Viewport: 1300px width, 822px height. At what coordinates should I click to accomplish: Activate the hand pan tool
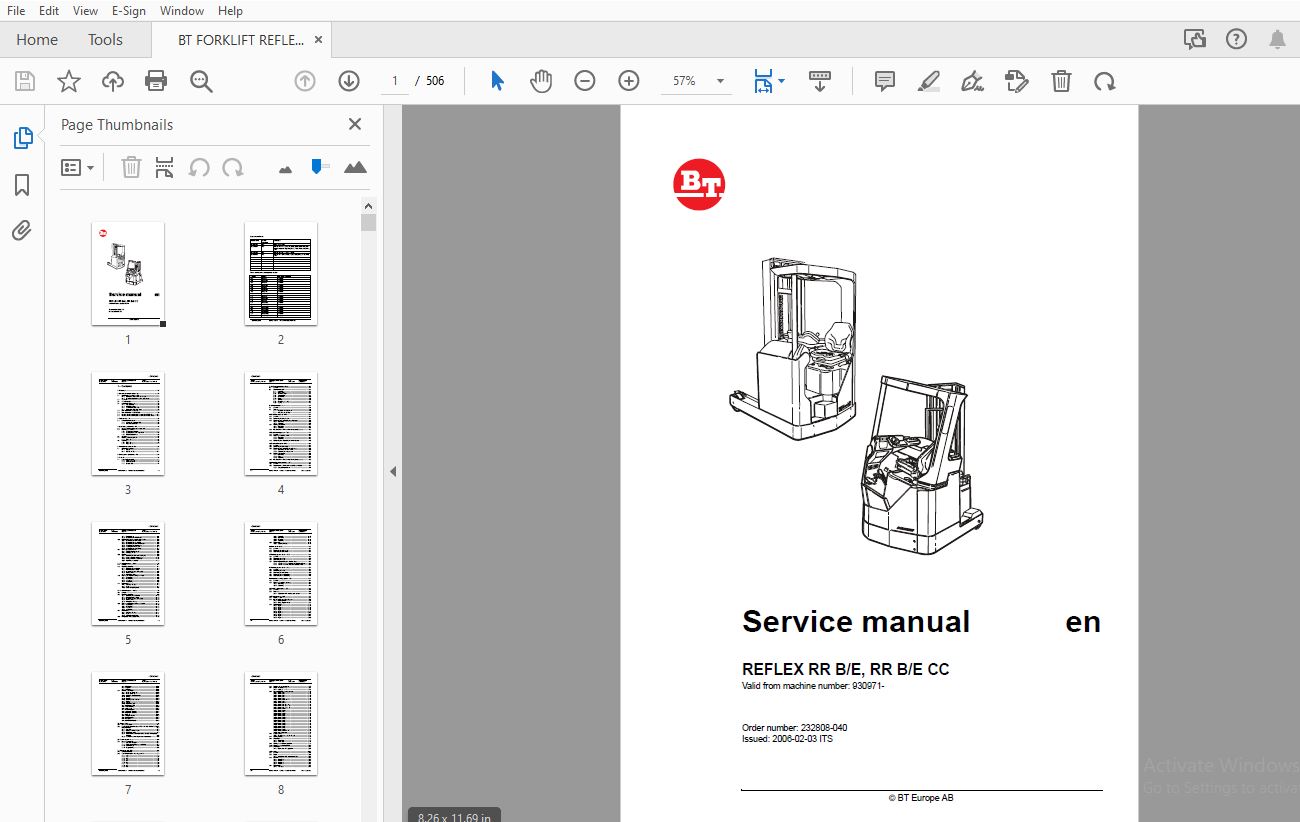coord(541,81)
